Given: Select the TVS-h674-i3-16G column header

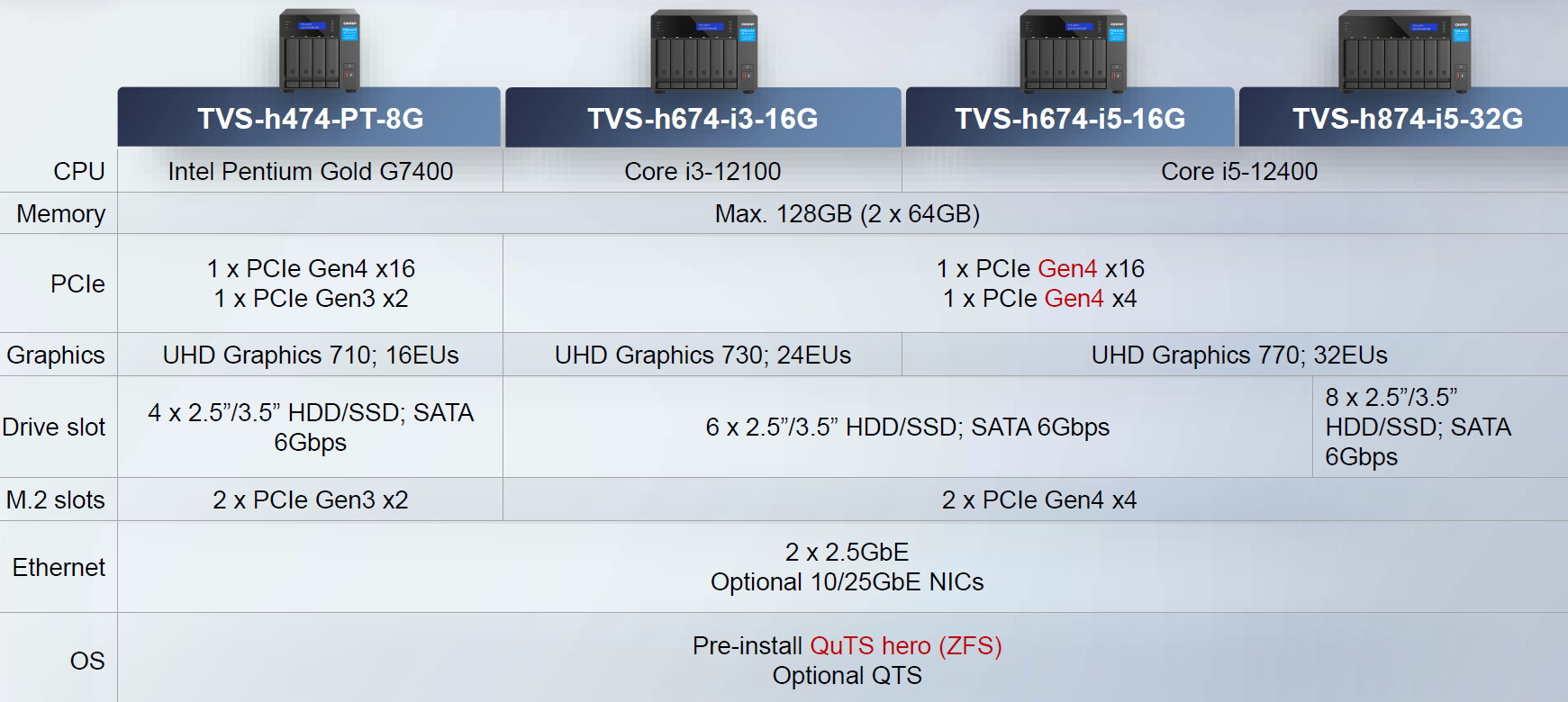Looking at the screenshot, I should pos(703,118).
